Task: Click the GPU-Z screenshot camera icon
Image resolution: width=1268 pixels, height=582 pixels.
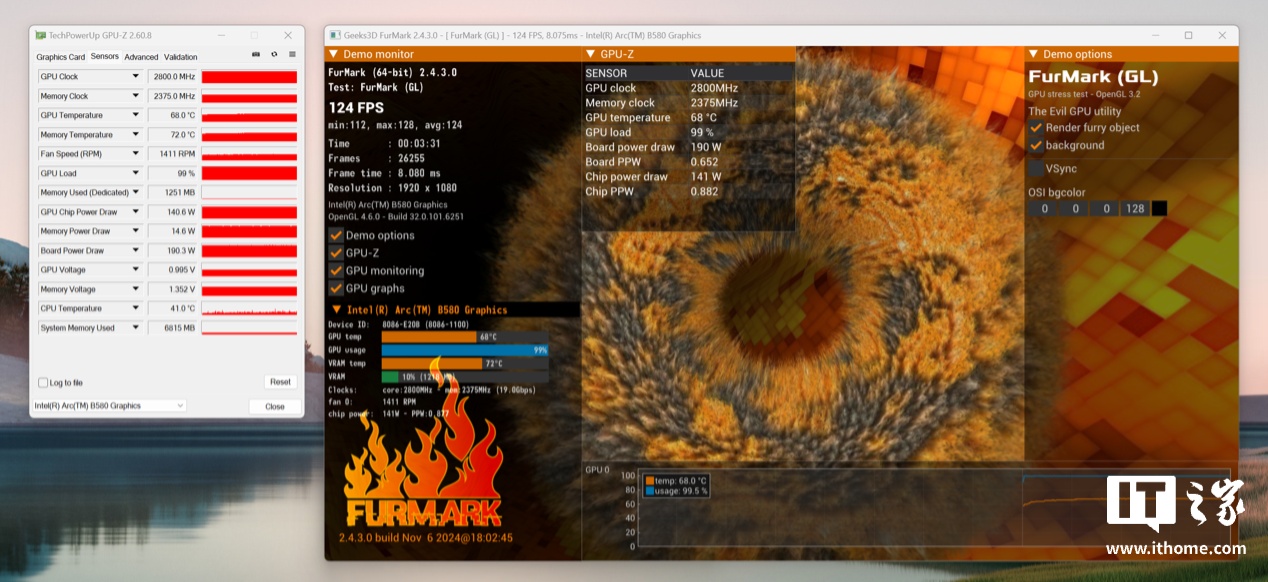Action: (x=256, y=54)
